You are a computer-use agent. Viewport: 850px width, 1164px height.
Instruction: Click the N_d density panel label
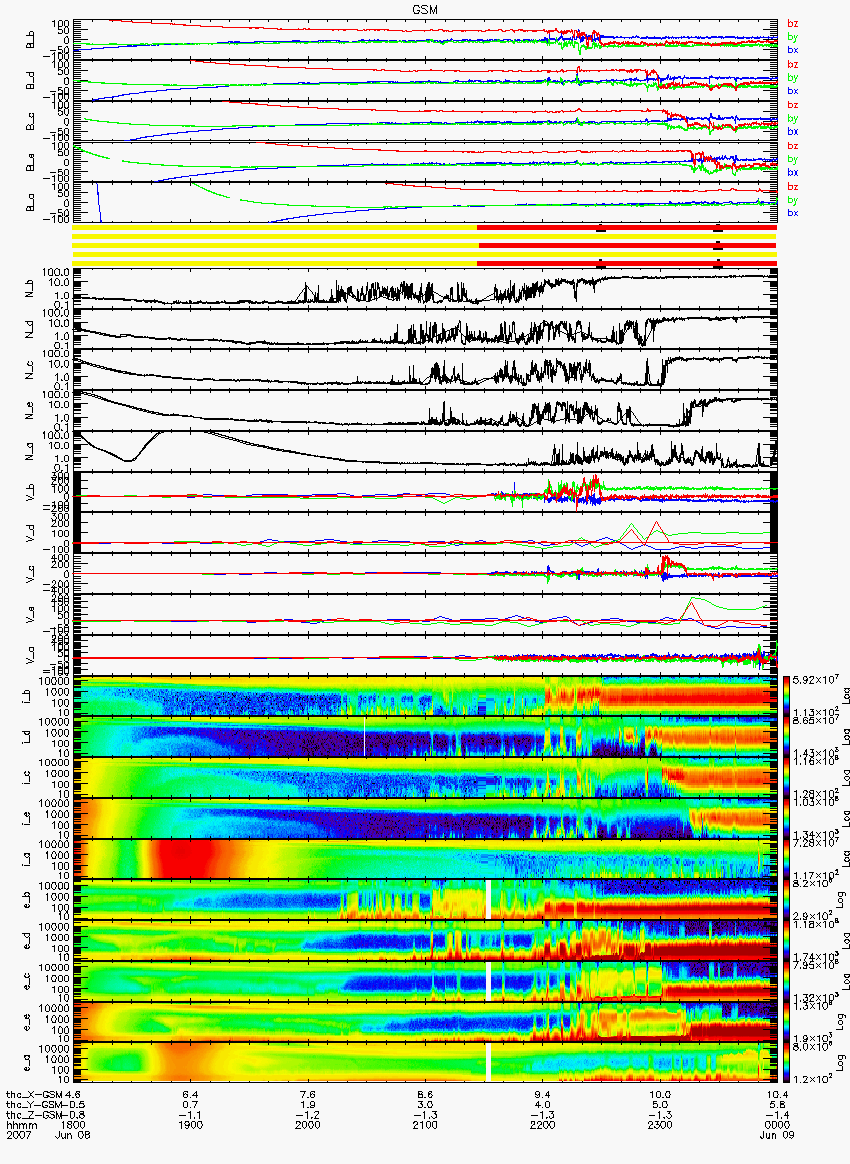click(x=30, y=329)
